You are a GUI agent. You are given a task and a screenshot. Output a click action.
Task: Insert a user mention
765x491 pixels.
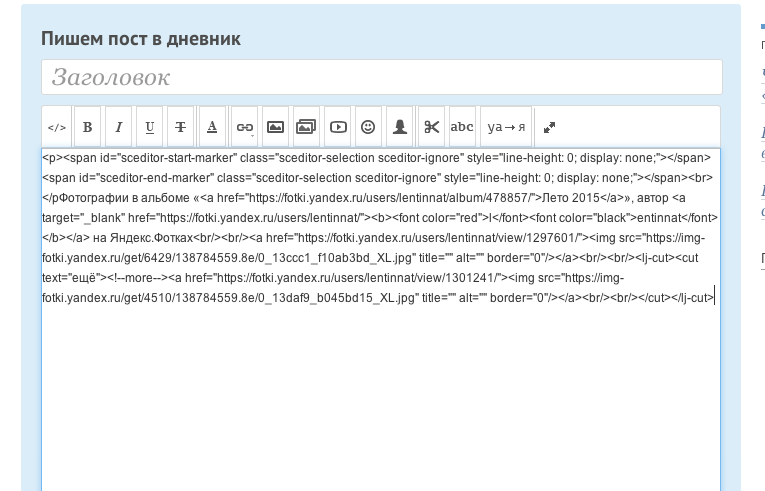tap(400, 127)
